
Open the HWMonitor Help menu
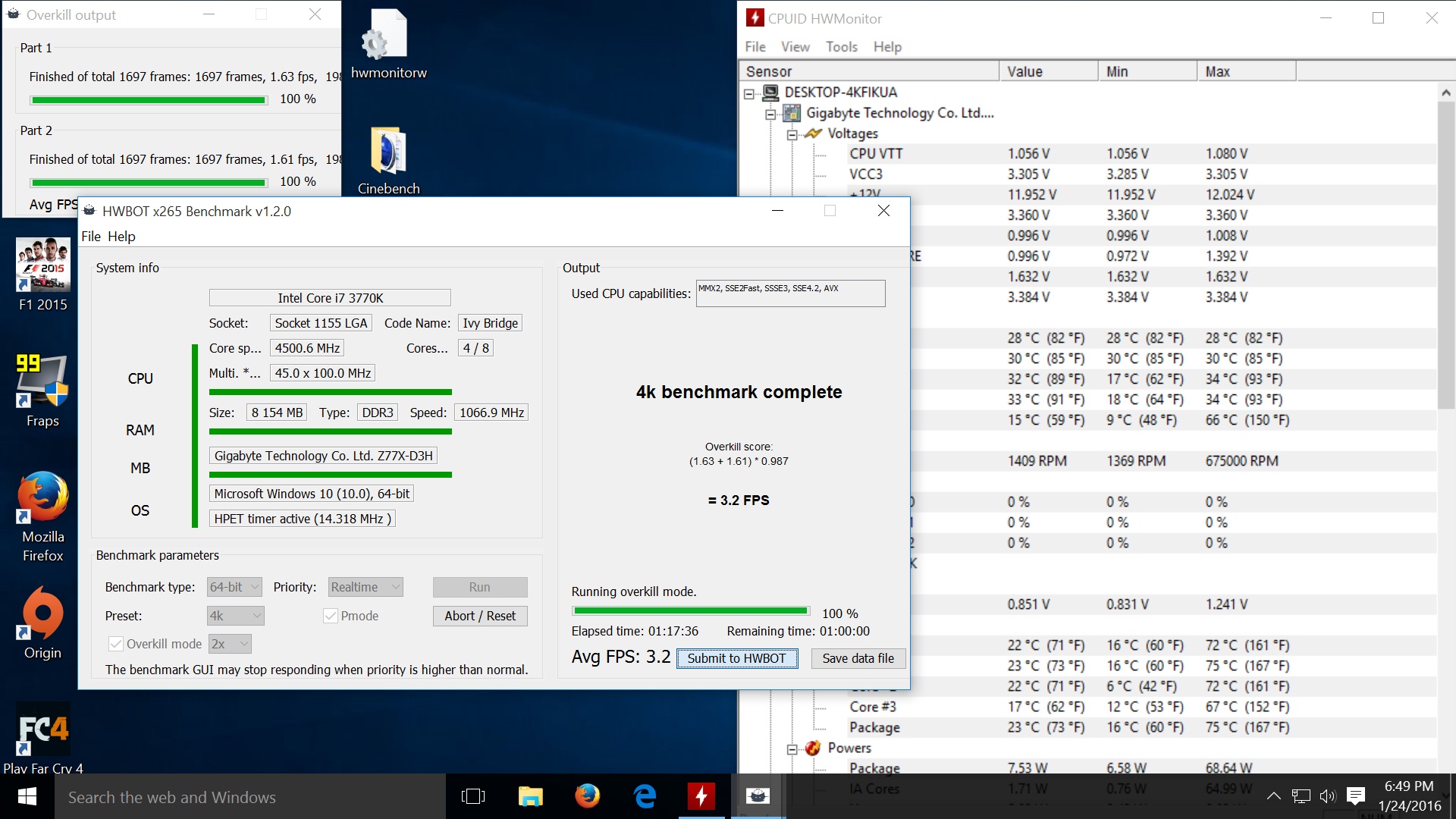point(887,47)
